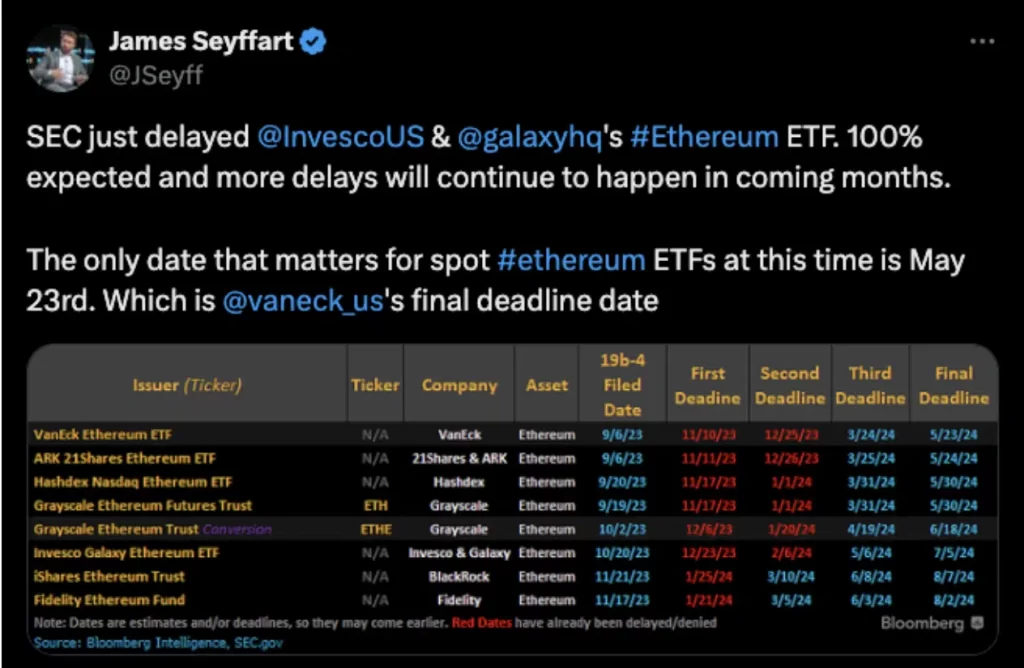Image resolution: width=1024 pixels, height=668 pixels.
Task: Click the capitalized #Ethereum hashtag
Action: click(704, 136)
